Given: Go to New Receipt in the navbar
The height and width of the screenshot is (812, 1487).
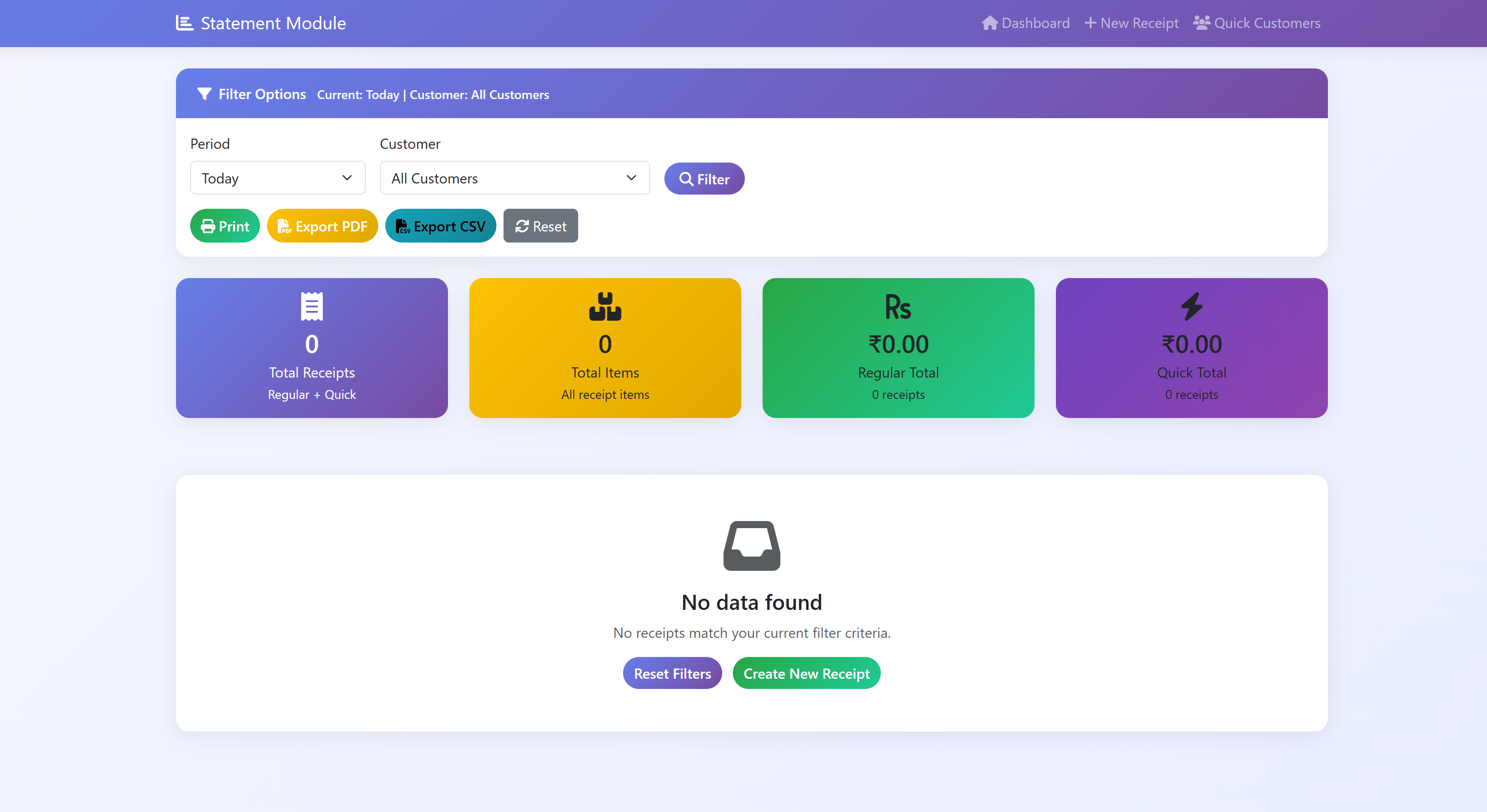Looking at the screenshot, I should [1131, 23].
